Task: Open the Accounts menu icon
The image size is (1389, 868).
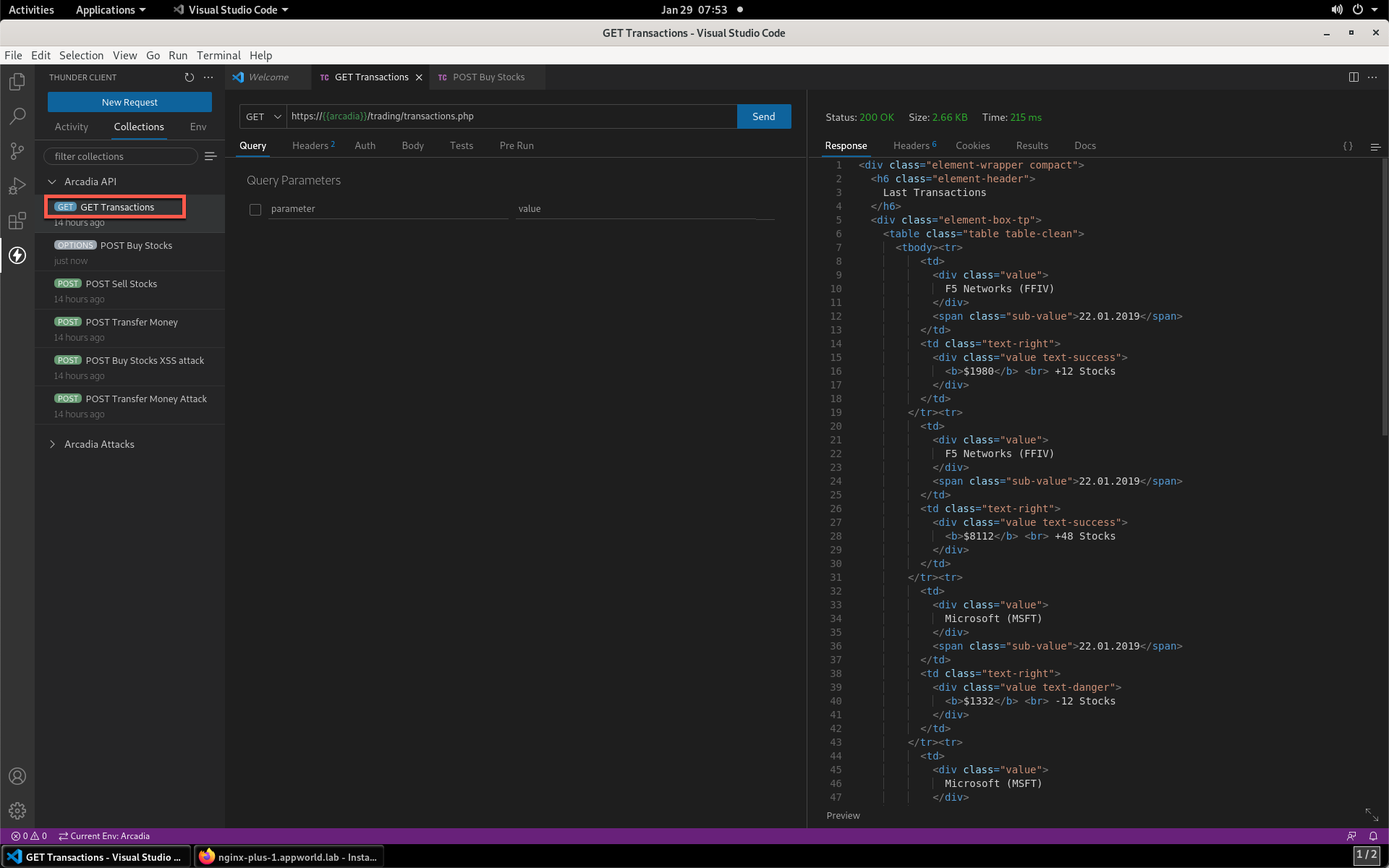Action: click(x=17, y=776)
